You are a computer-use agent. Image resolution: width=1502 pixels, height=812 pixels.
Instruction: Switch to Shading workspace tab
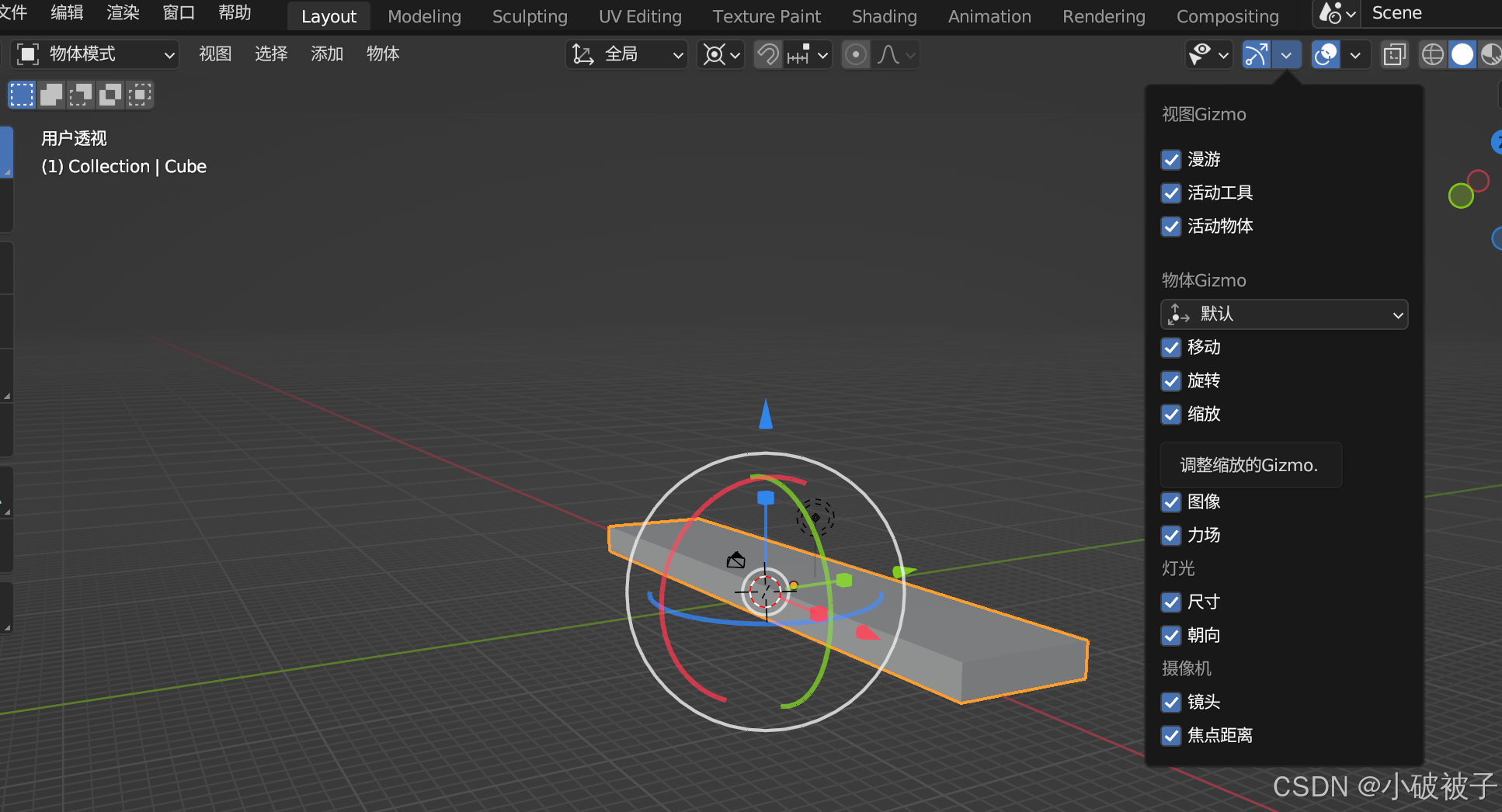point(884,16)
